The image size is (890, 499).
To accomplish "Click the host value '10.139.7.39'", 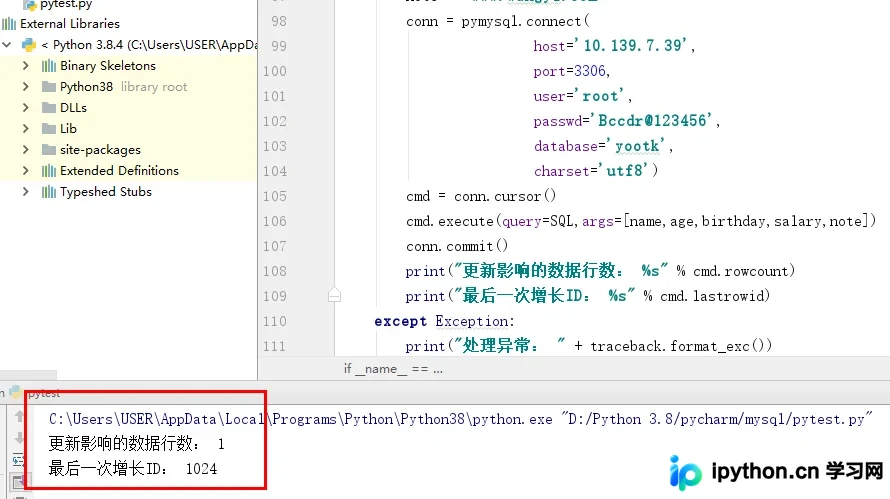I will 634,45.
